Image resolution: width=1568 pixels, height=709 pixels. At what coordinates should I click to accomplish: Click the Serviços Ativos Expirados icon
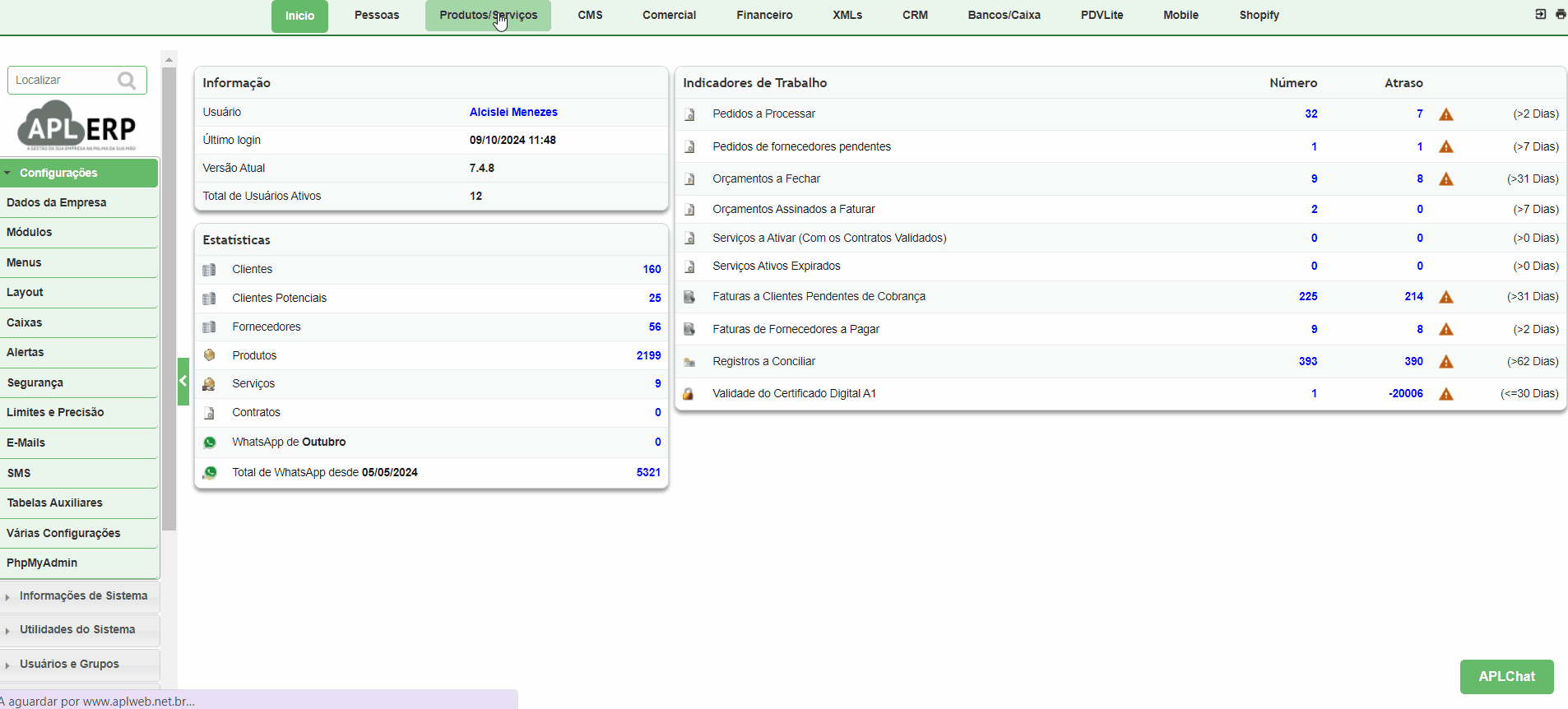point(689,266)
